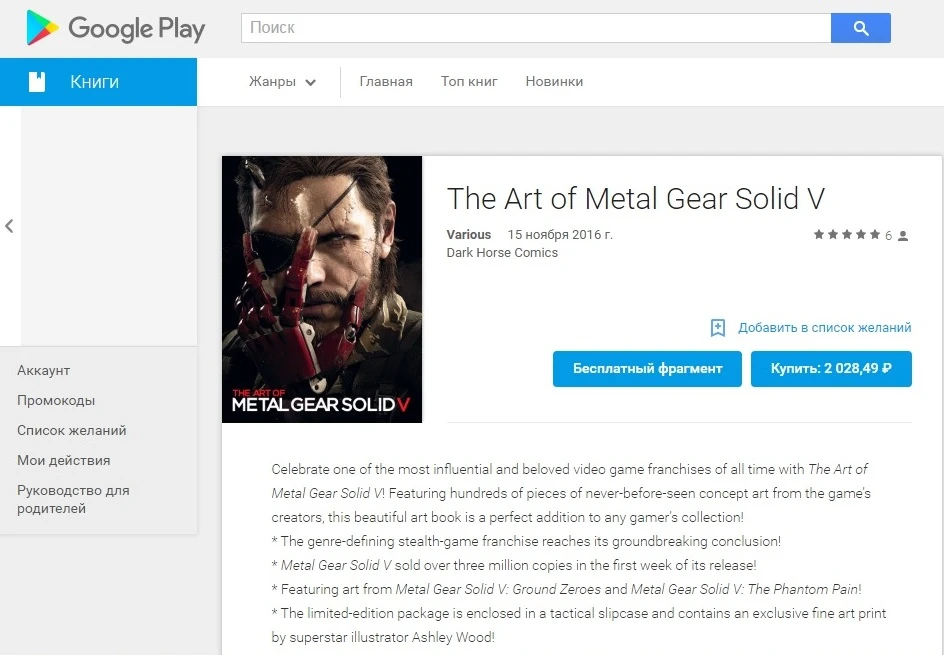Screen dimensions: 944x655
Task: Open the Жанры dropdown
Action: [281, 84]
